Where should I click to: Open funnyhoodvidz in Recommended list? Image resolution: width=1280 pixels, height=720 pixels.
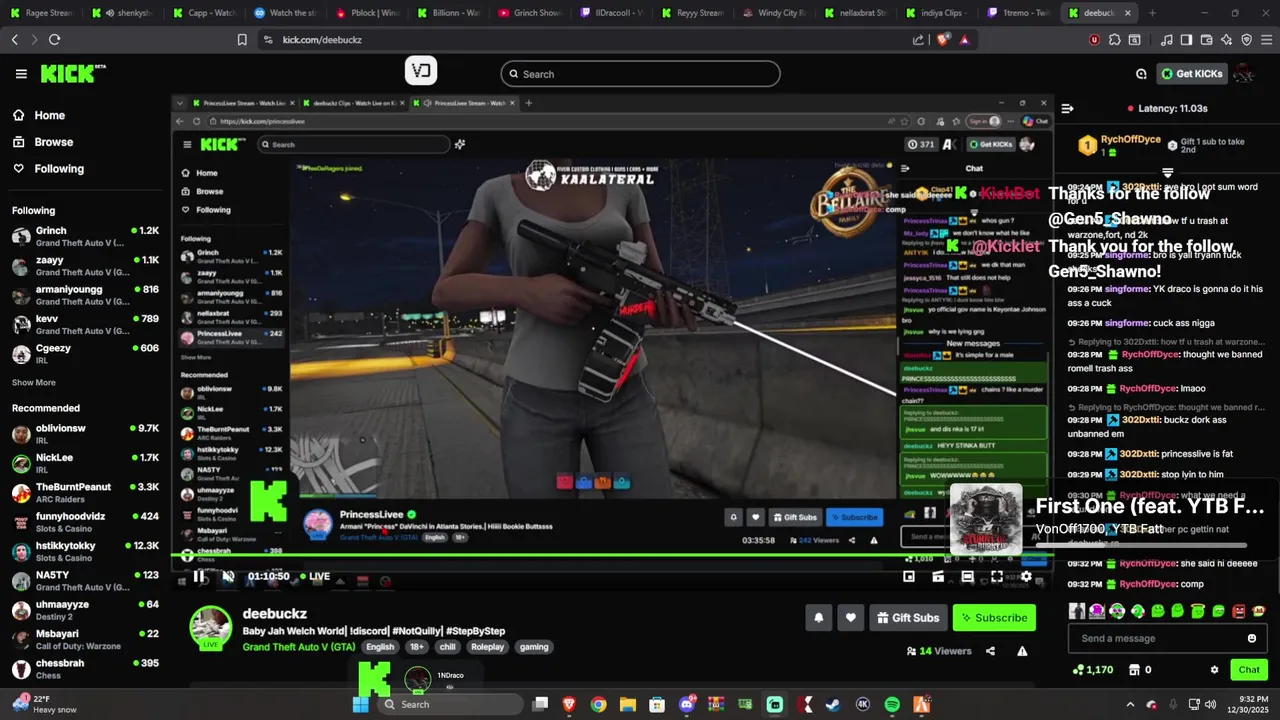point(85,522)
